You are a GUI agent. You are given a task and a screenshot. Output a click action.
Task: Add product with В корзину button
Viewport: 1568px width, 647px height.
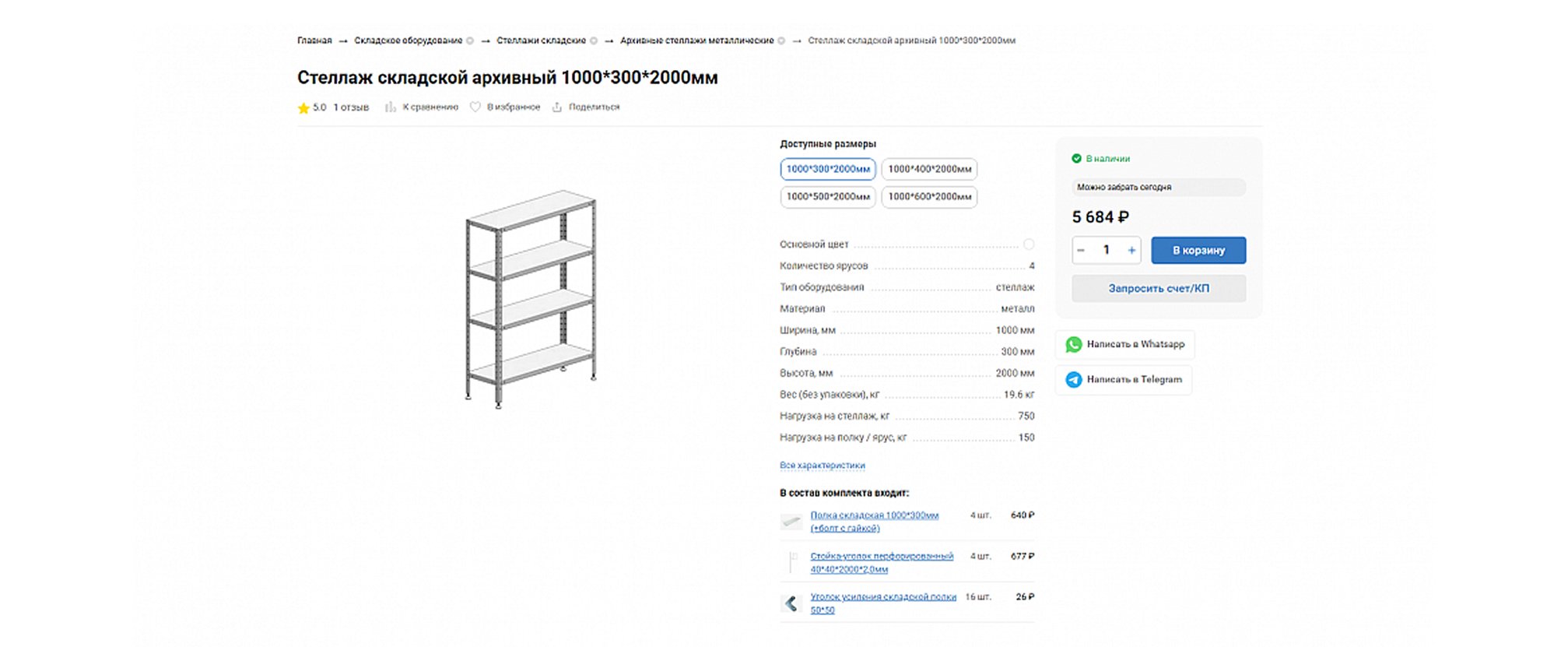[x=1198, y=250]
